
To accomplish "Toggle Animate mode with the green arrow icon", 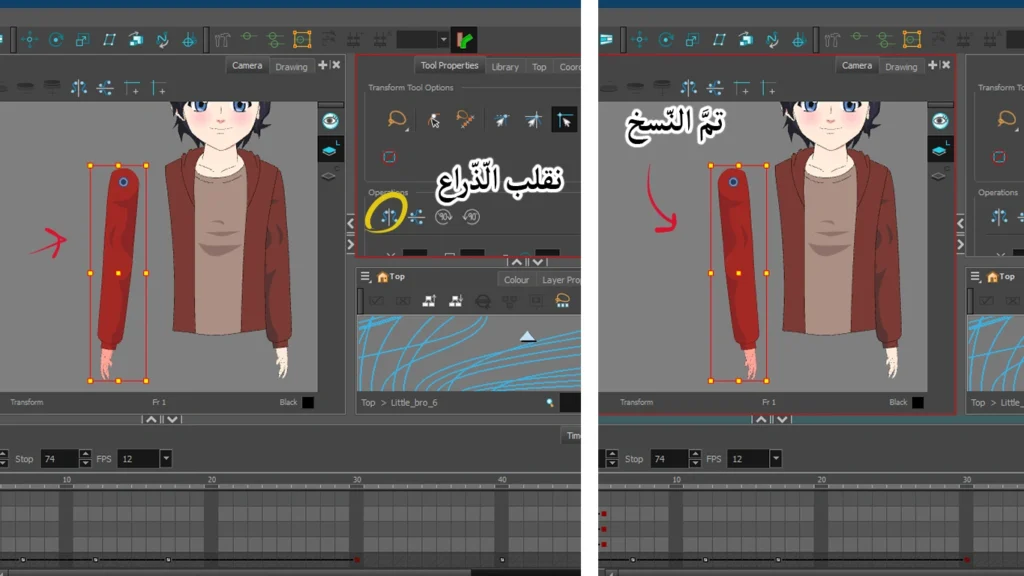I will point(464,40).
